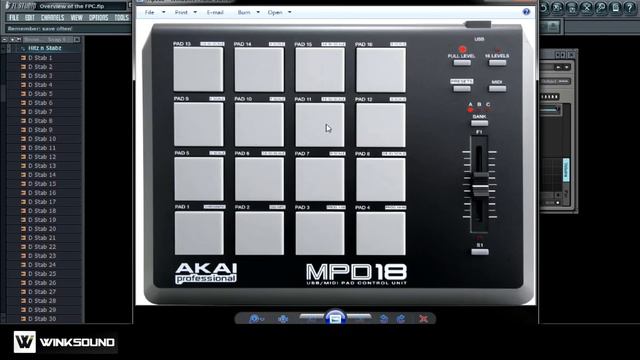Expand the Open dropdown in photo viewer
640x360 pixels.
coord(279,12)
